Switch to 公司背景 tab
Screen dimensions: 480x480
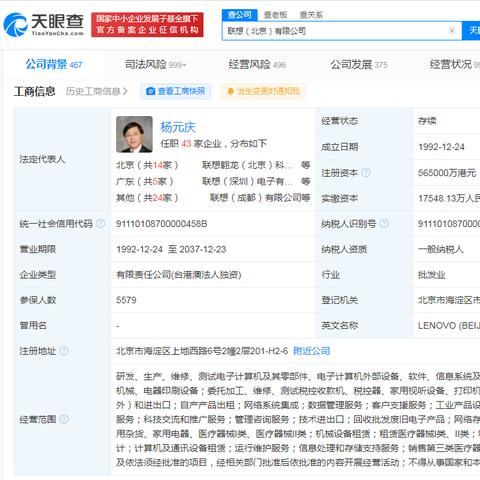point(54,64)
